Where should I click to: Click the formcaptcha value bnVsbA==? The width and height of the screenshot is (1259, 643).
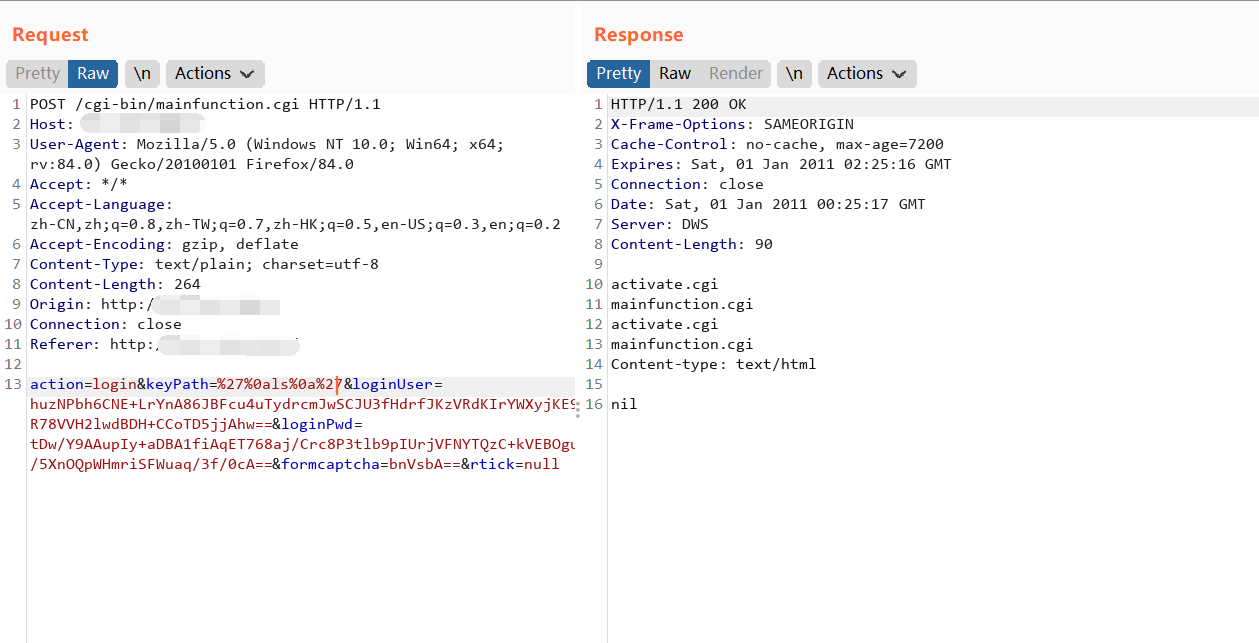coord(420,464)
